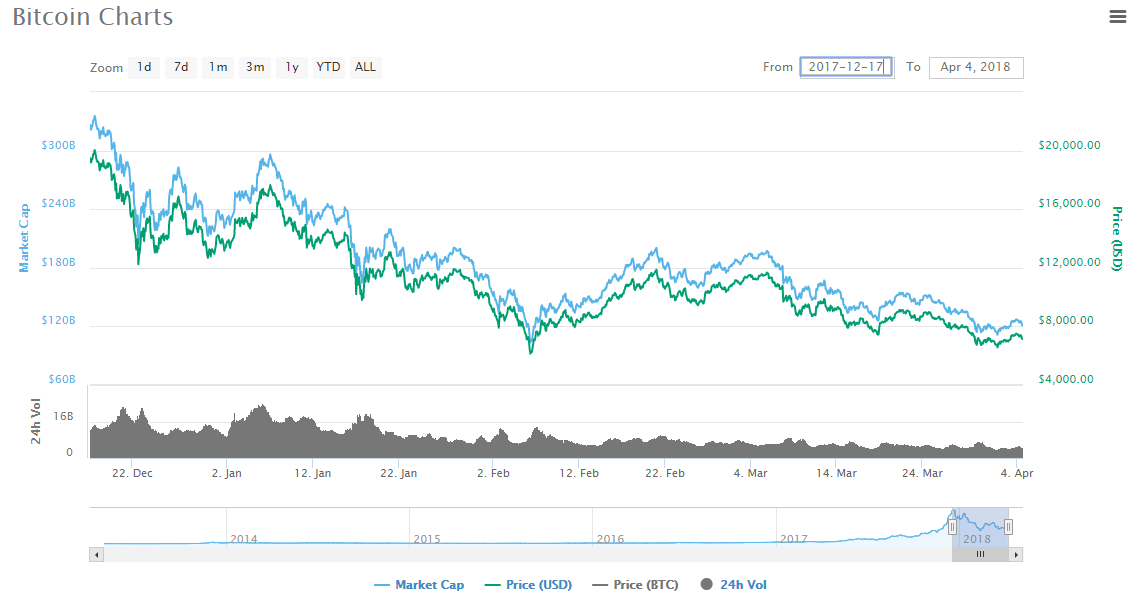Click the navigator right scroll arrow
This screenshot has width=1137, height=599.
pyautogui.click(x=1016, y=555)
